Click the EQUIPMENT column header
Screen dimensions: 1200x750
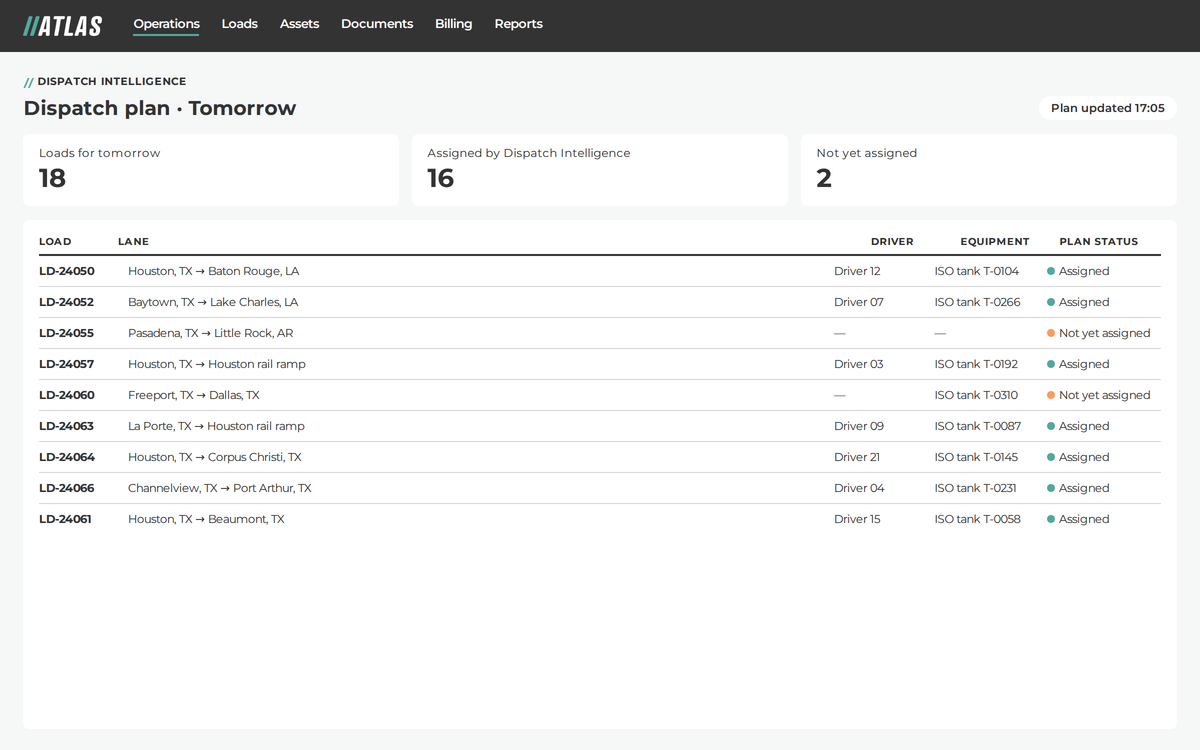[x=994, y=242]
